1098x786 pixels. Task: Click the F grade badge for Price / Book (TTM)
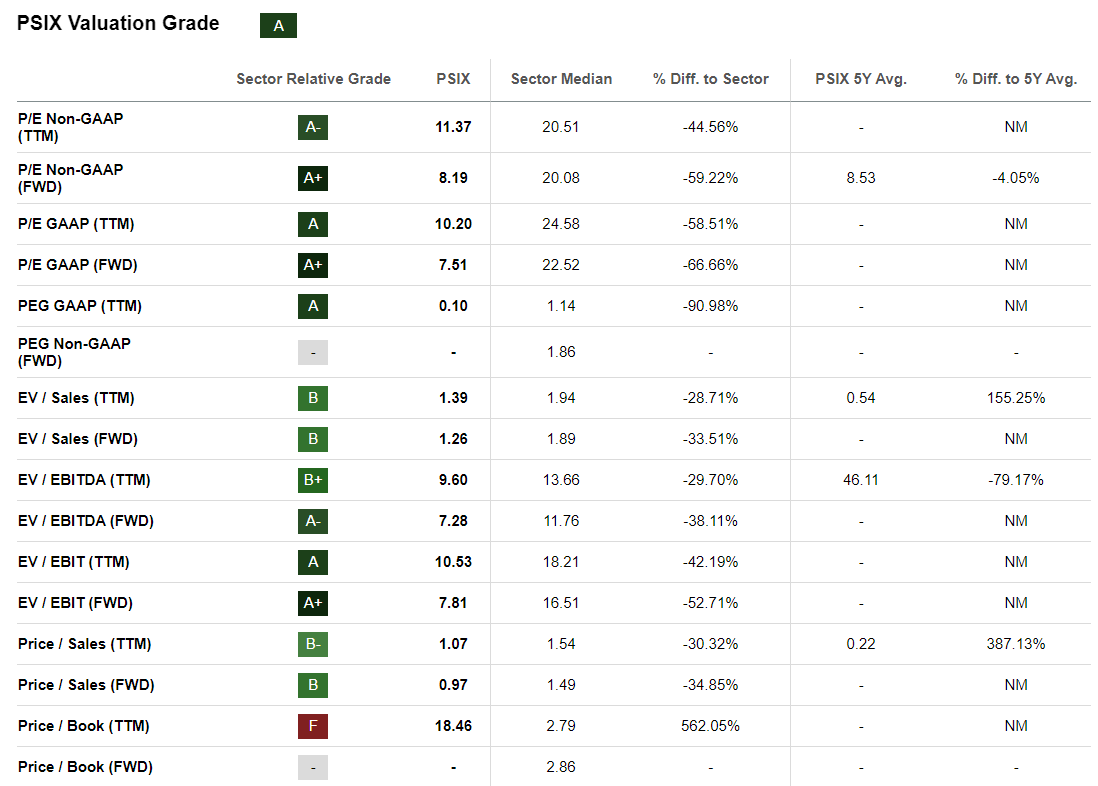coord(313,726)
